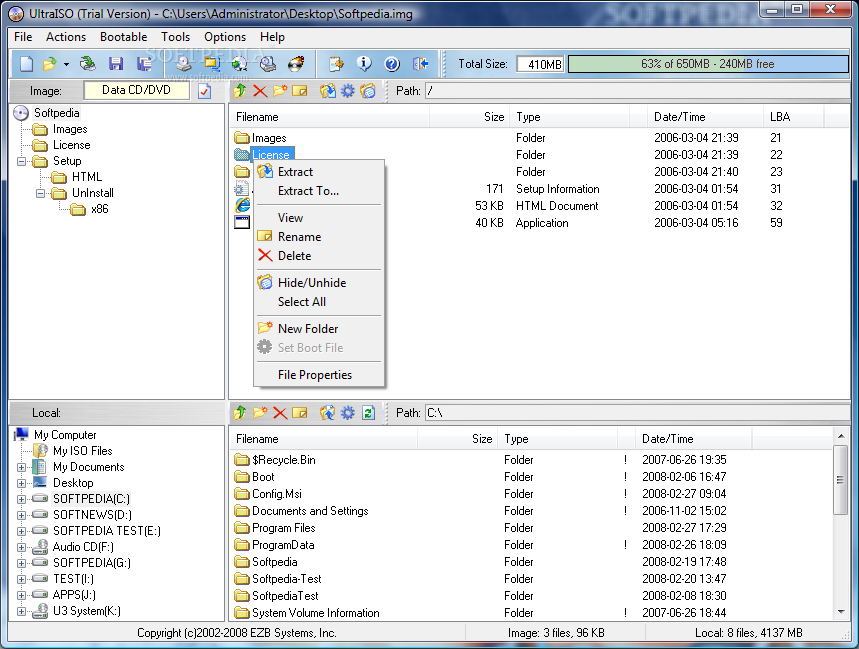Click the Burn CD/DVD image flame icon

pyautogui.click(x=296, y=64)
